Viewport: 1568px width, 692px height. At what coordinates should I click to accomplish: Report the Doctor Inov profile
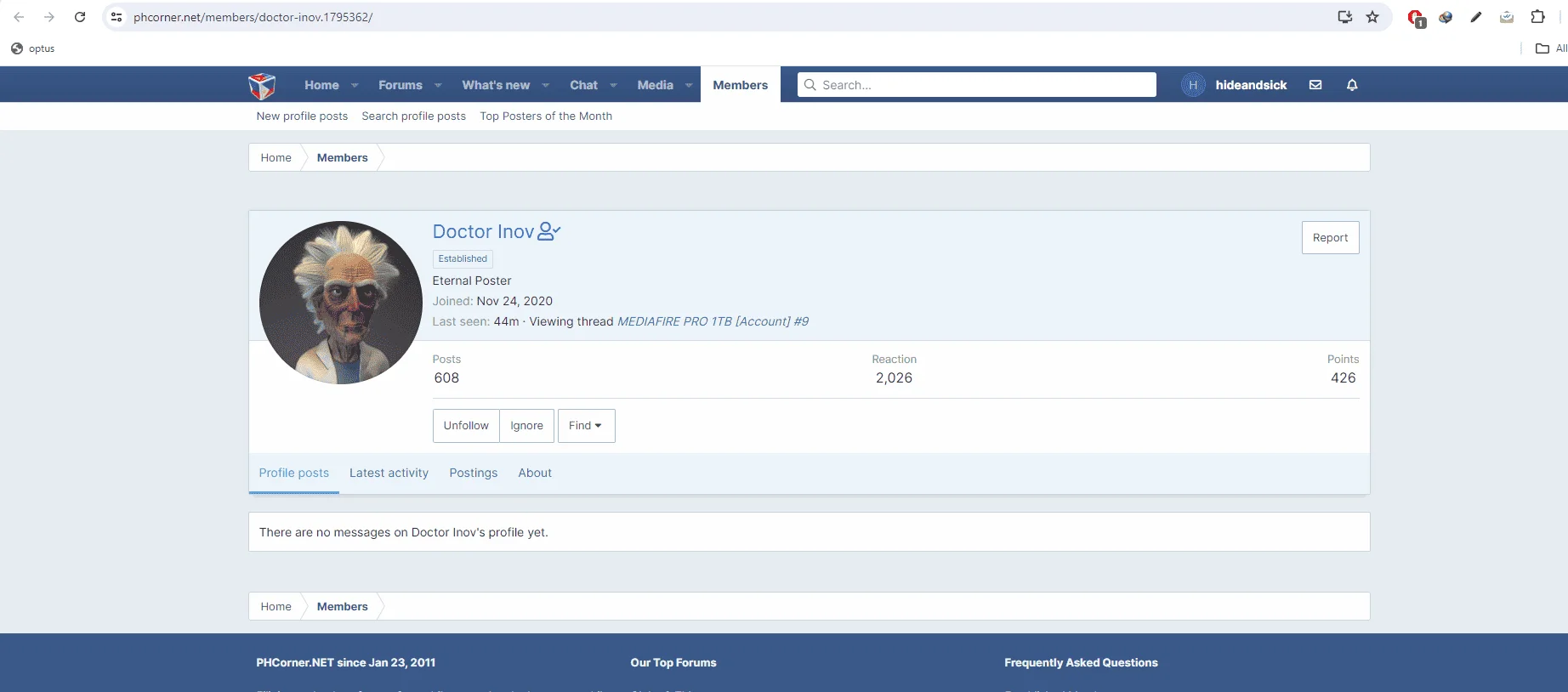coord(1330,238)
